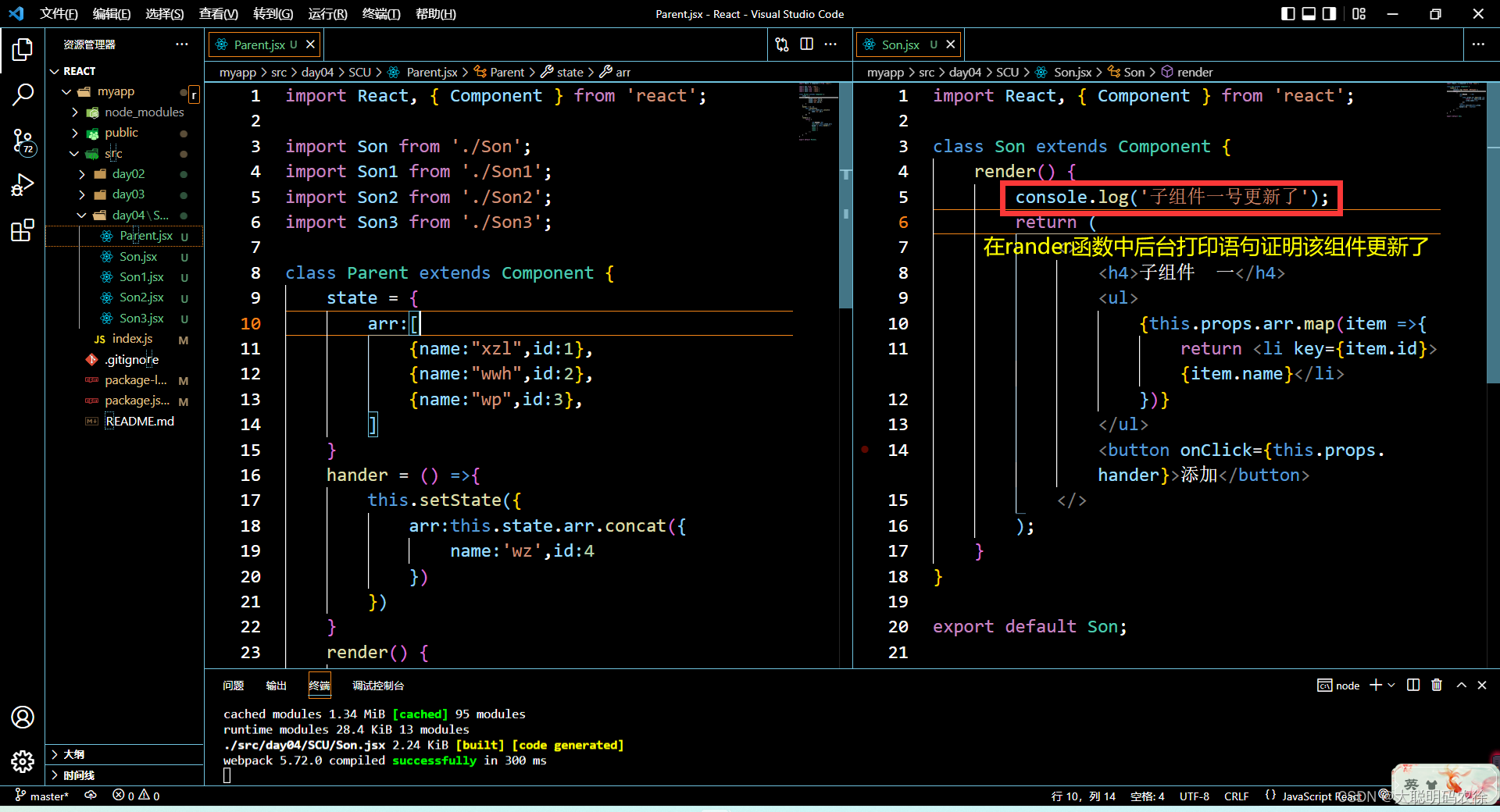Open the 终端(T) menu
1500x812 pixels.
(381, 14)
